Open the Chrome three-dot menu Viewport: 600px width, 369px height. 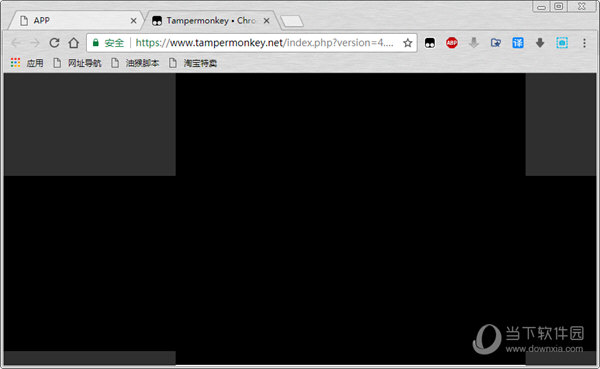[x=584, y=42]
